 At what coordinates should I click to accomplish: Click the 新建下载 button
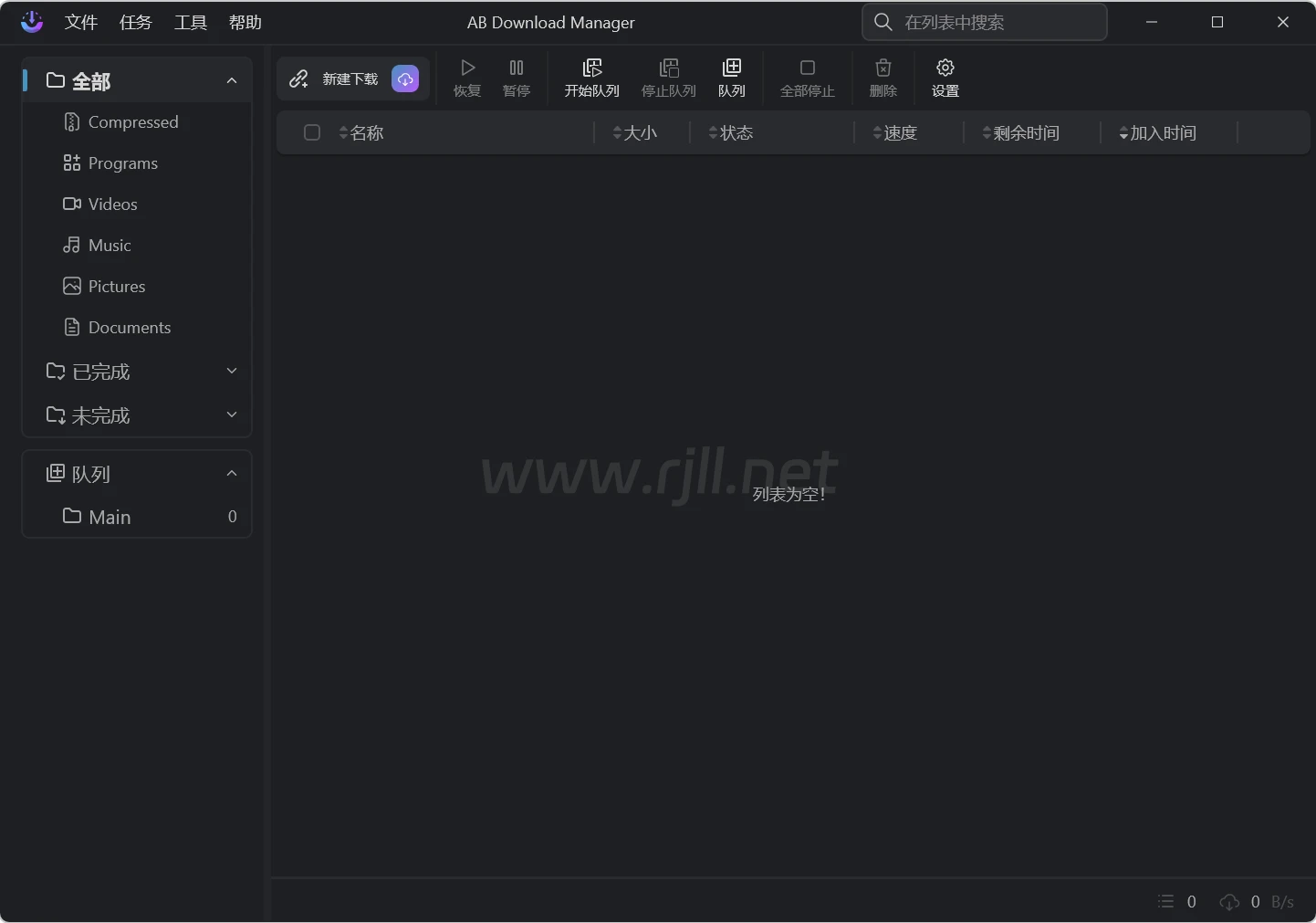point(338,79)
